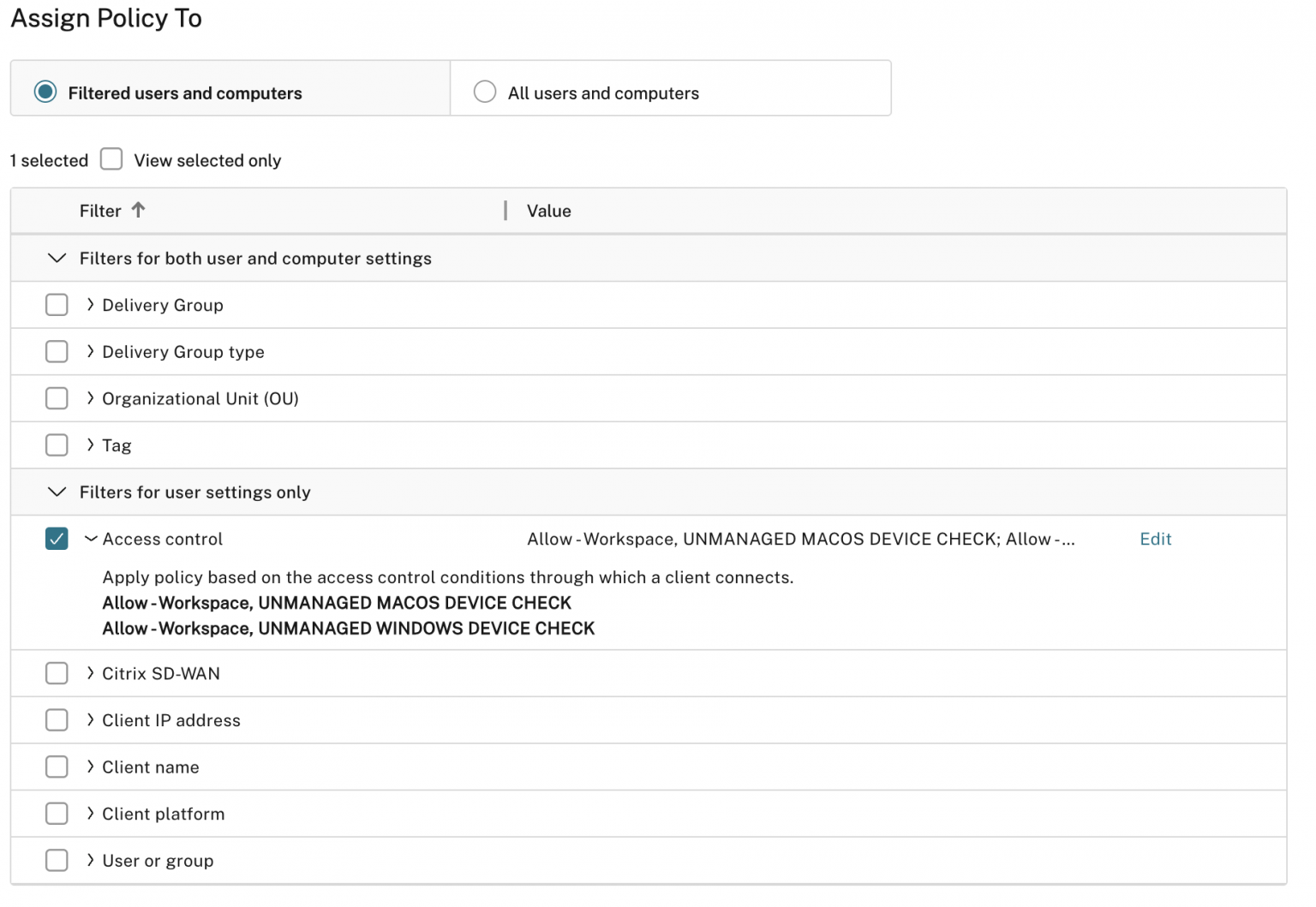Select the Filtered users and computers option
This screenshot has width=1316, height=907.
(45, 91)
